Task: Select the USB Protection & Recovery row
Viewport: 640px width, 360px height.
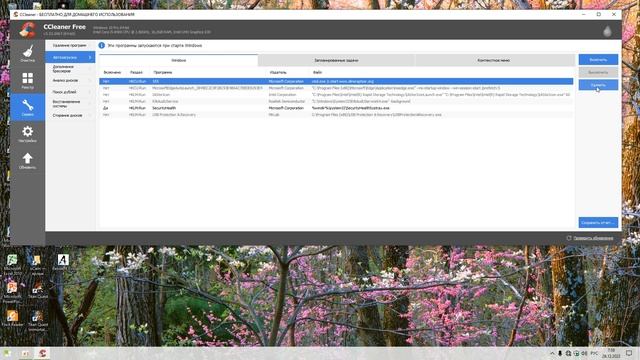Action: pyautogui.click(x=336, y=115)
